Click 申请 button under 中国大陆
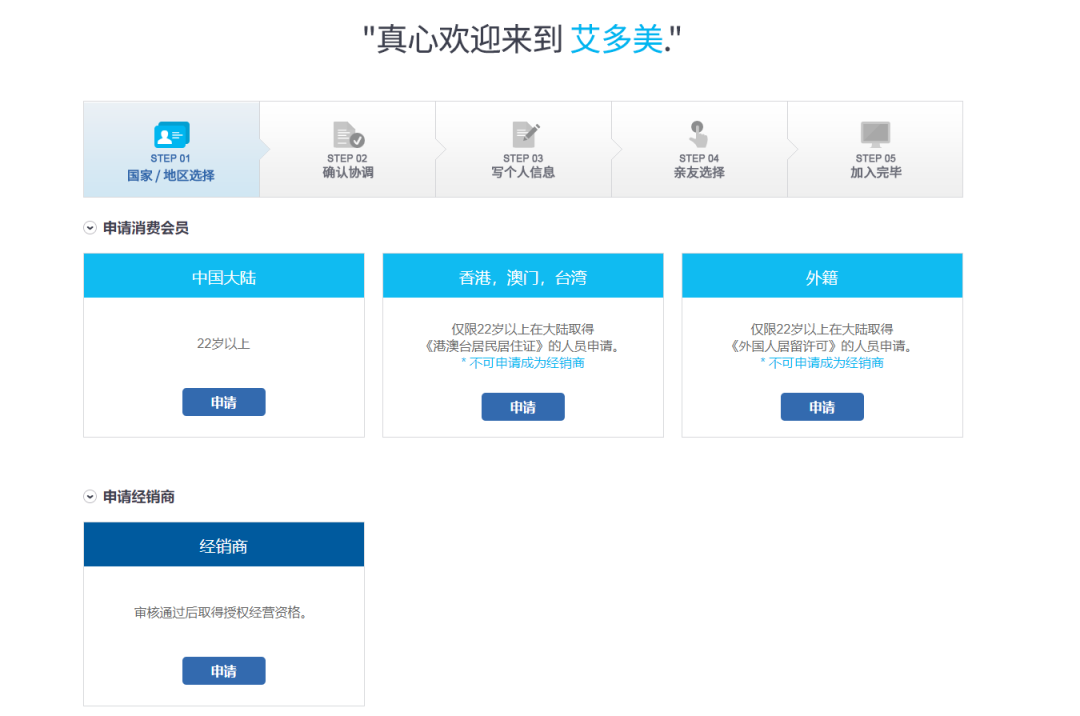Viewport: 1080px width, 716px height. click(x=224, y=402)
